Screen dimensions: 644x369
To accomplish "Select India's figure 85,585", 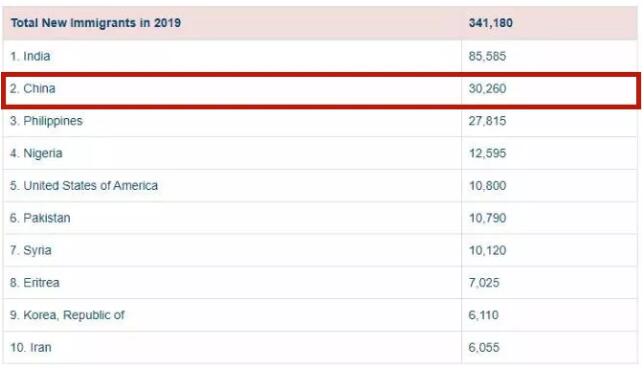I will [x=487, y=56].
